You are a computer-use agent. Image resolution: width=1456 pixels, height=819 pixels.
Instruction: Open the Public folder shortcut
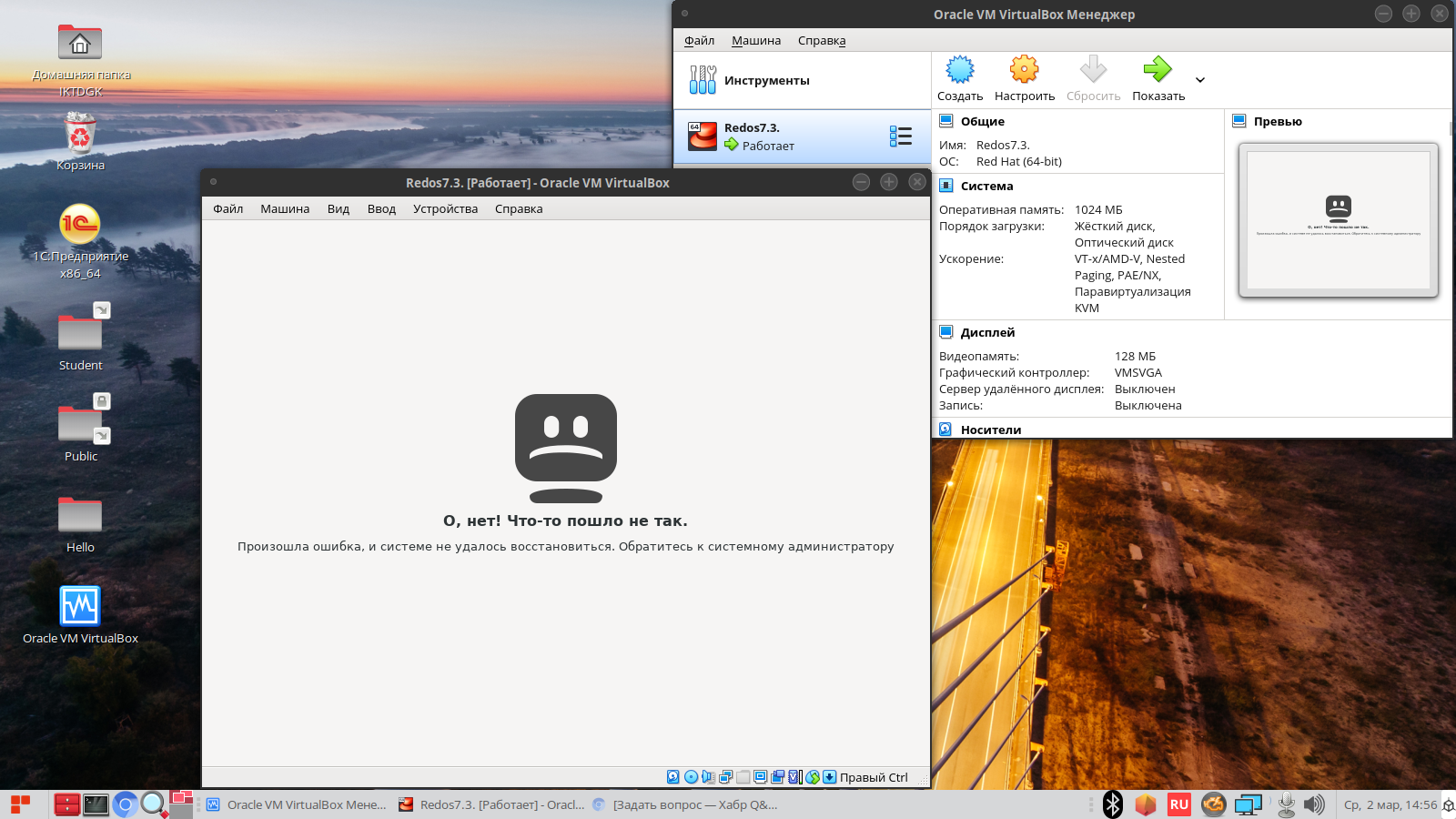point(80,428)
